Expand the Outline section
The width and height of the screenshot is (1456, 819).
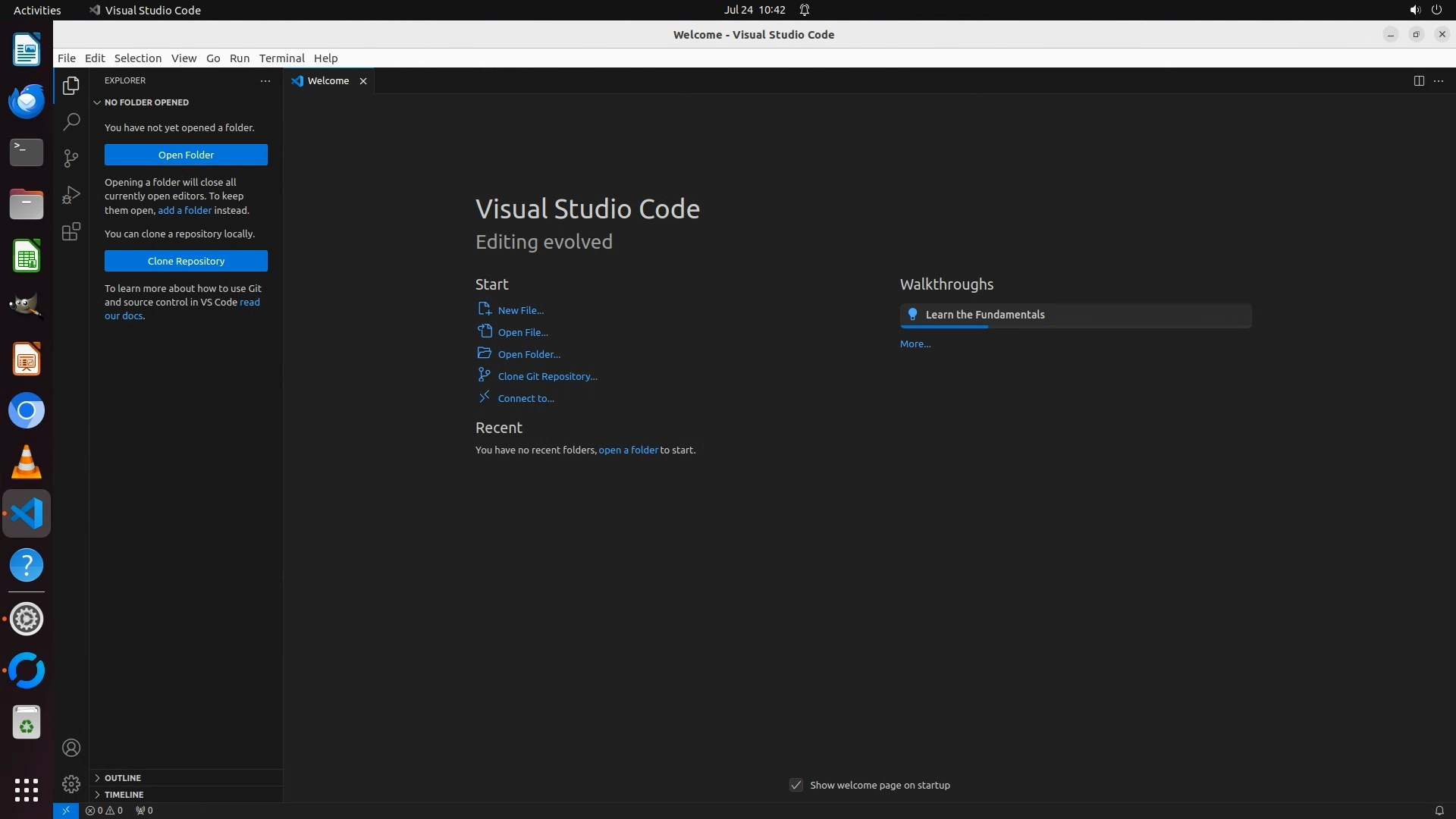(x=123, y=778)
